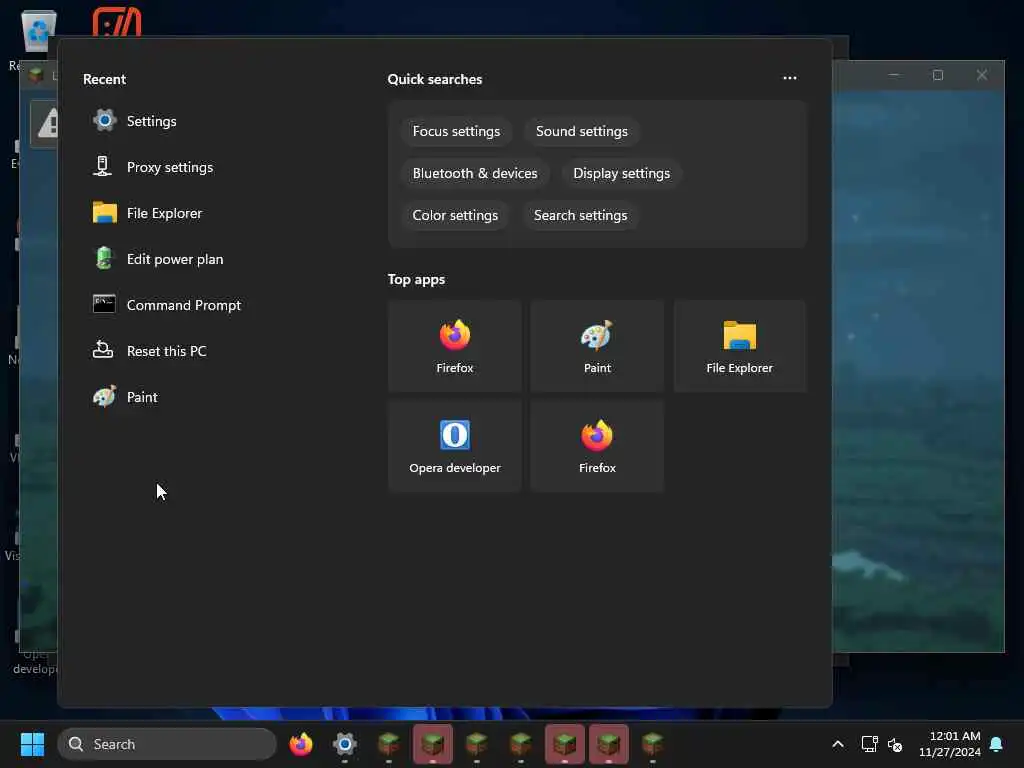1024x768 pixels.
Task: Open muted volume tray icon
Action: [895, 744]
